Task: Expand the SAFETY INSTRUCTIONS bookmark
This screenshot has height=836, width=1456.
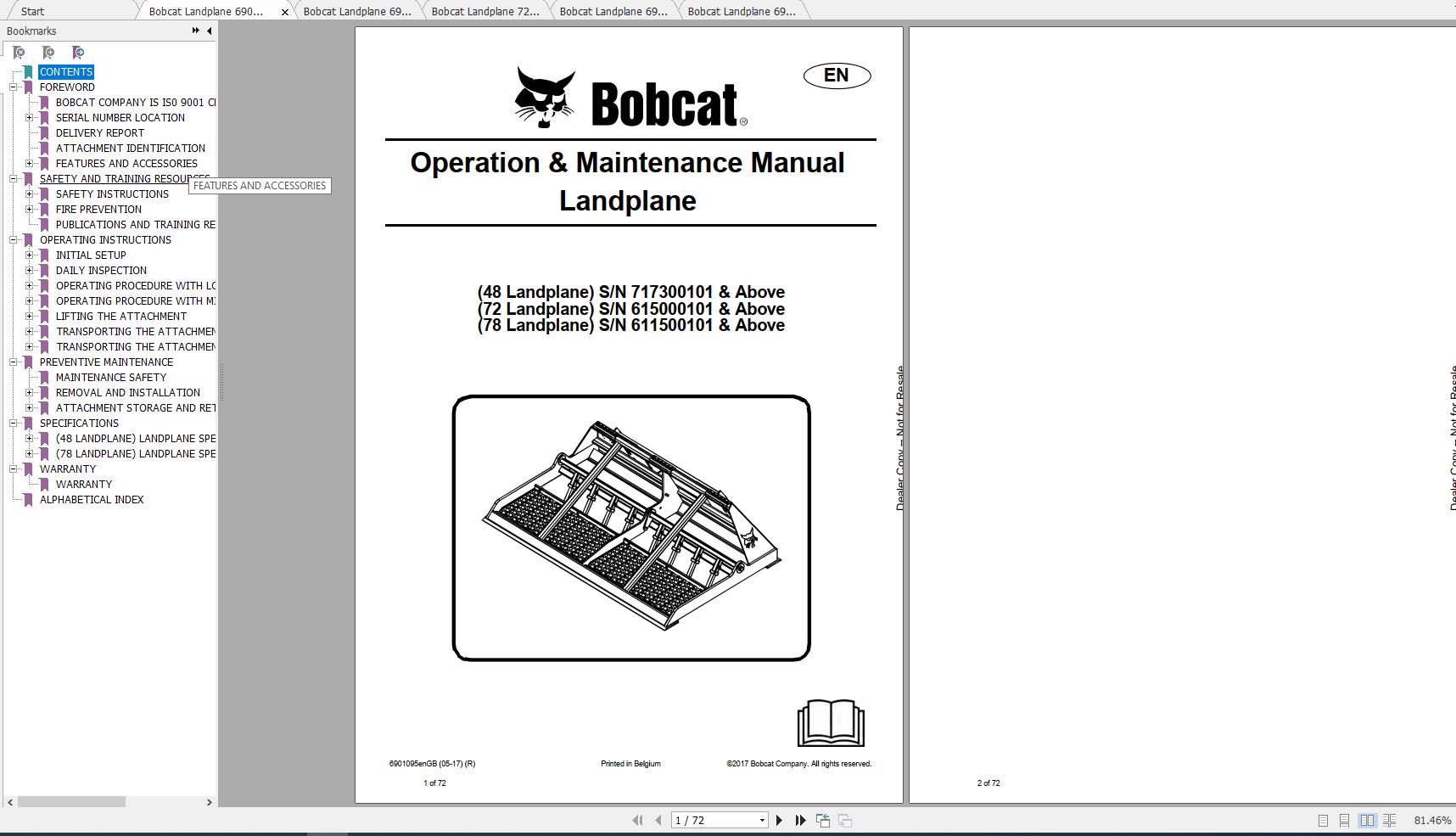Action: (x=30, y=194)
